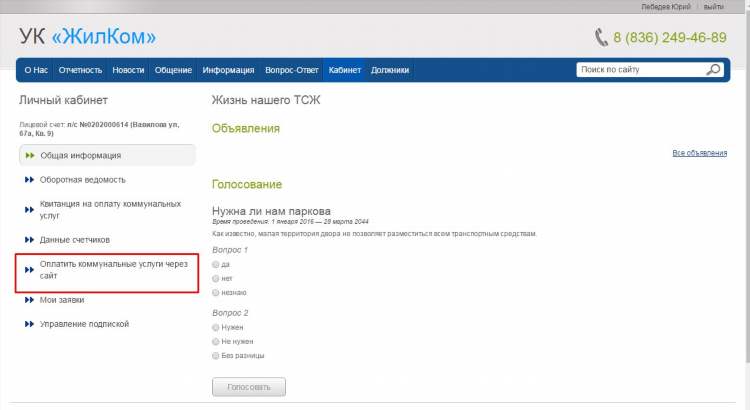Open Общая информация sidebar item
Image resolution: width=750 pixels, height=410 pixels.
107,155
